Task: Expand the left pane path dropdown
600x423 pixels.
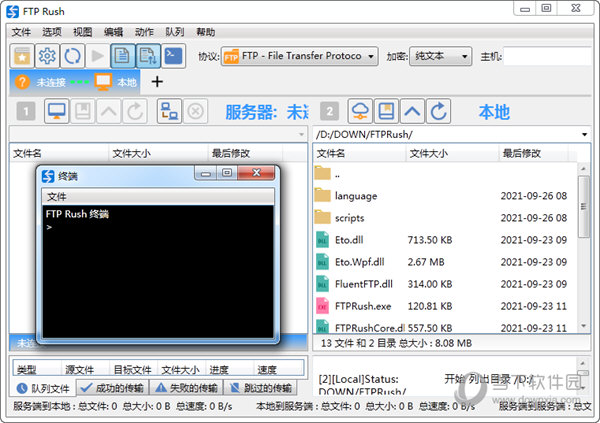Action: [x=301, y=134]
